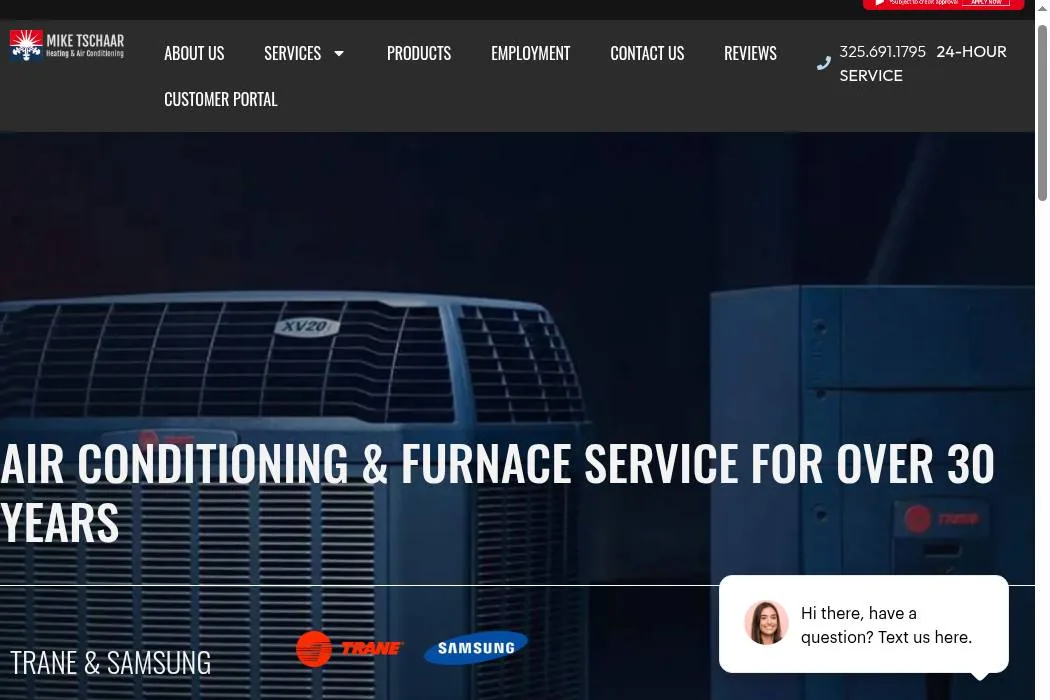Click the Apply Now financing button
Screen dimensions: 1050x700
tap(986, 3)
